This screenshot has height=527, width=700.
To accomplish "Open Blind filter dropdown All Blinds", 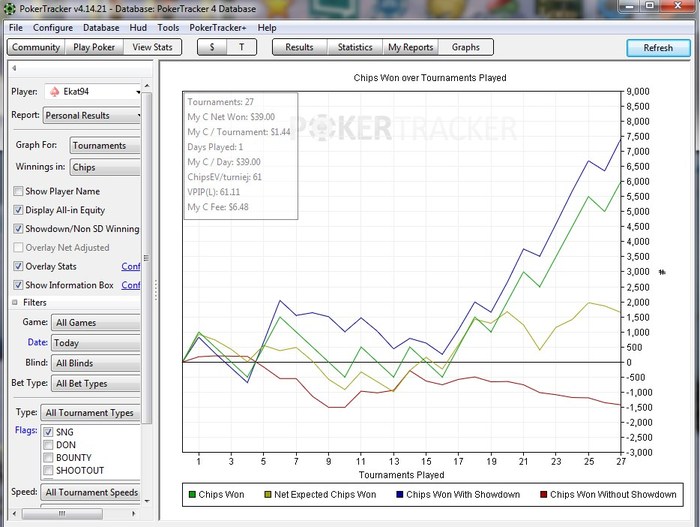I will (96, 363).
